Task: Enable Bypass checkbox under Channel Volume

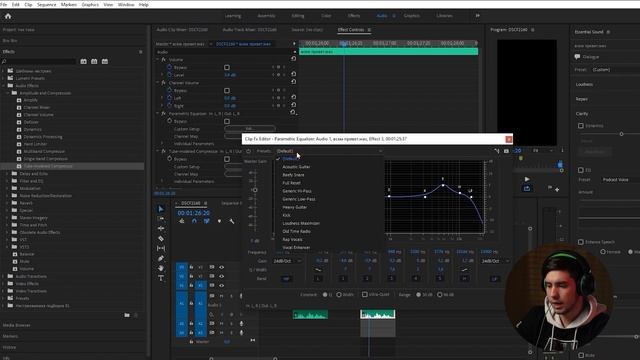Action: click(227, 91)
